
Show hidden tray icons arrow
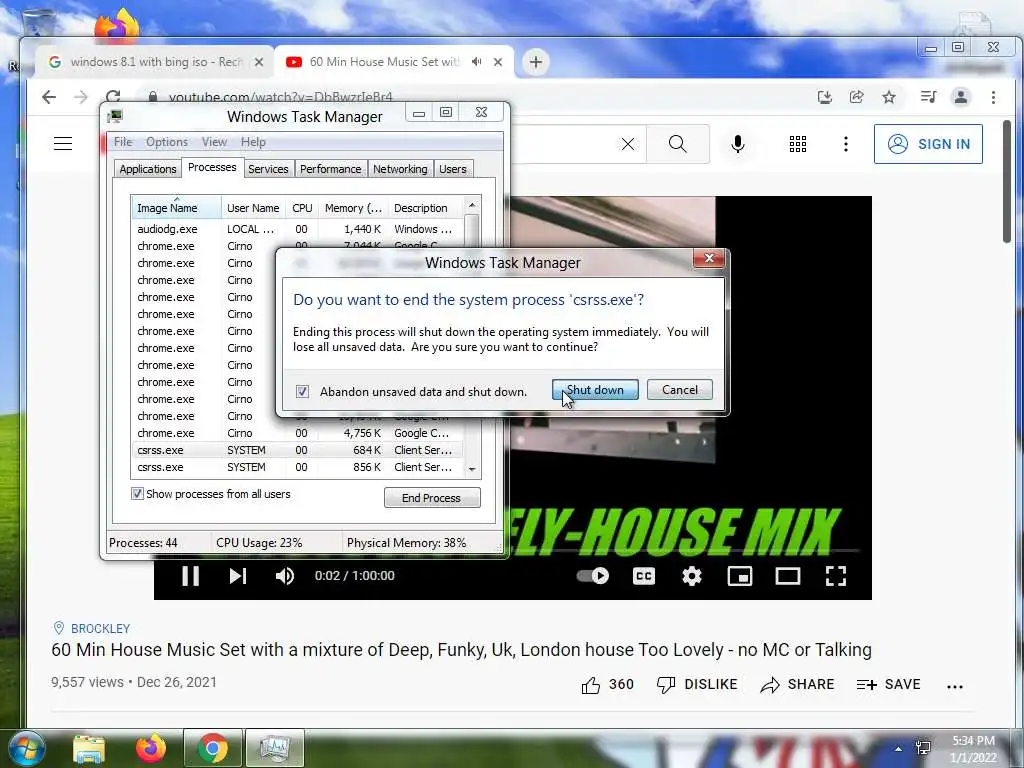click(899, 749)
